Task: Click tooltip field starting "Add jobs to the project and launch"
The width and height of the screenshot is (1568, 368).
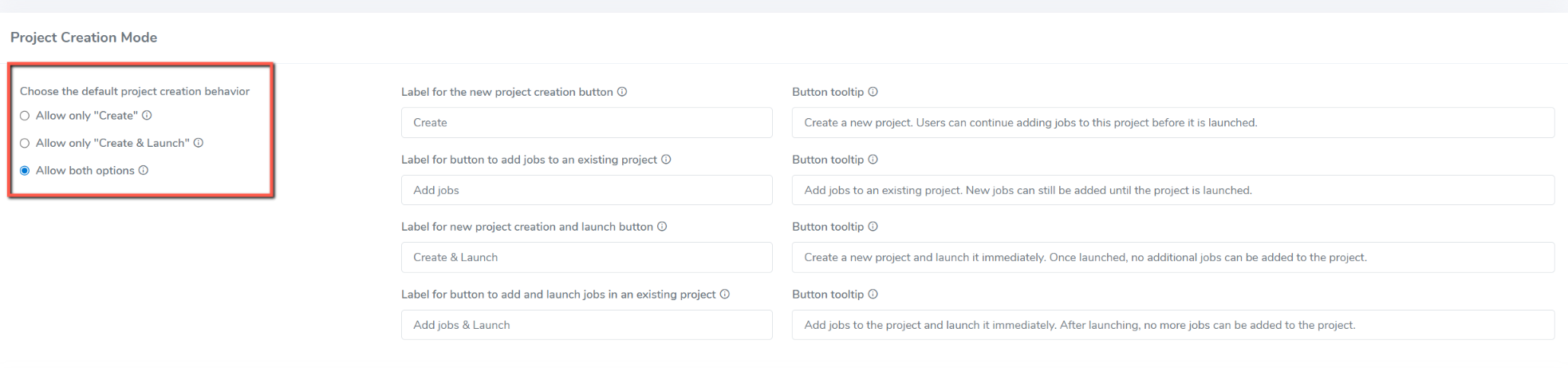Action: pos(1173,325)
